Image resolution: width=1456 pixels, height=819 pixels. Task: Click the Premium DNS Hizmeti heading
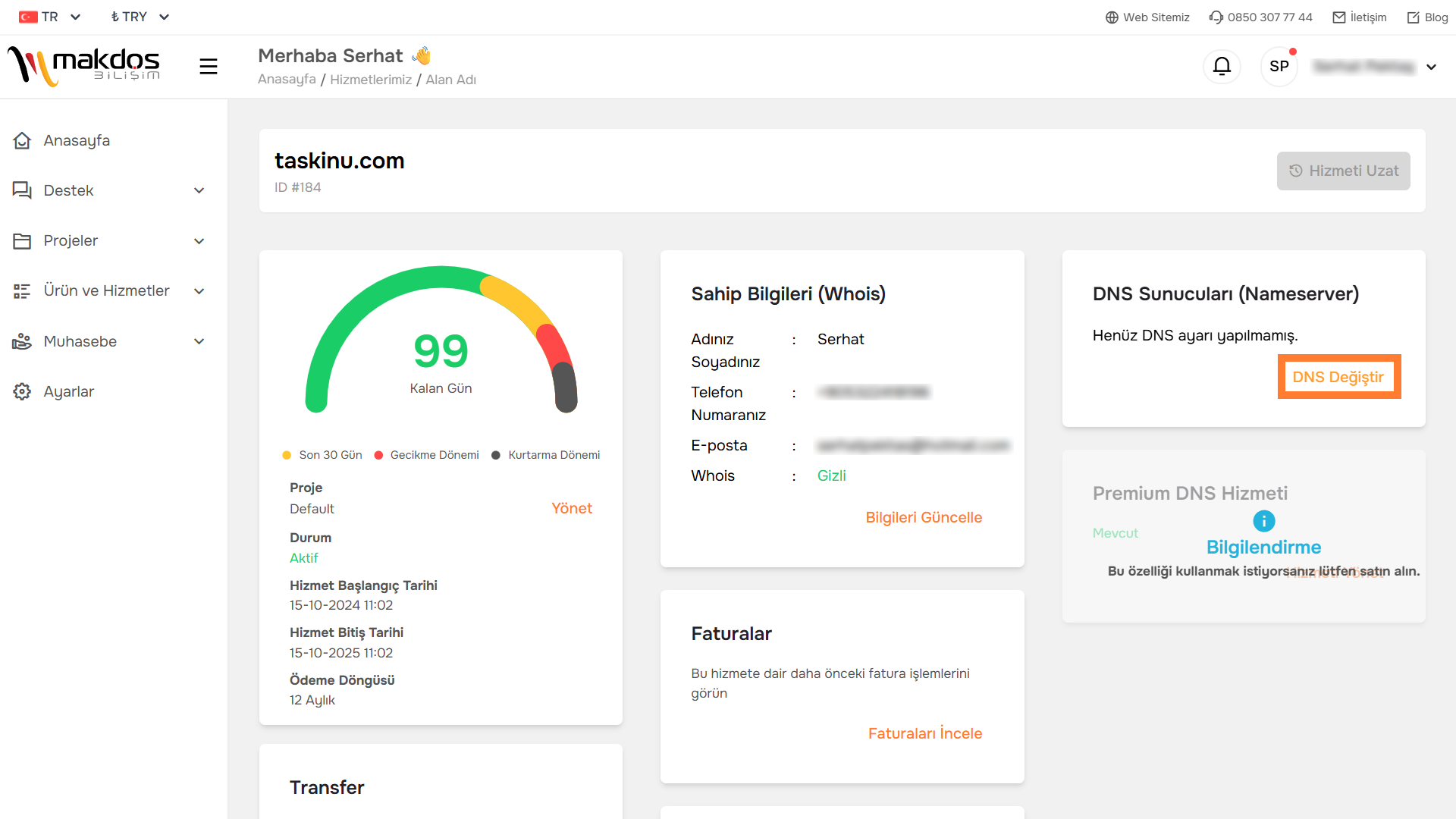coord(1190,493)
